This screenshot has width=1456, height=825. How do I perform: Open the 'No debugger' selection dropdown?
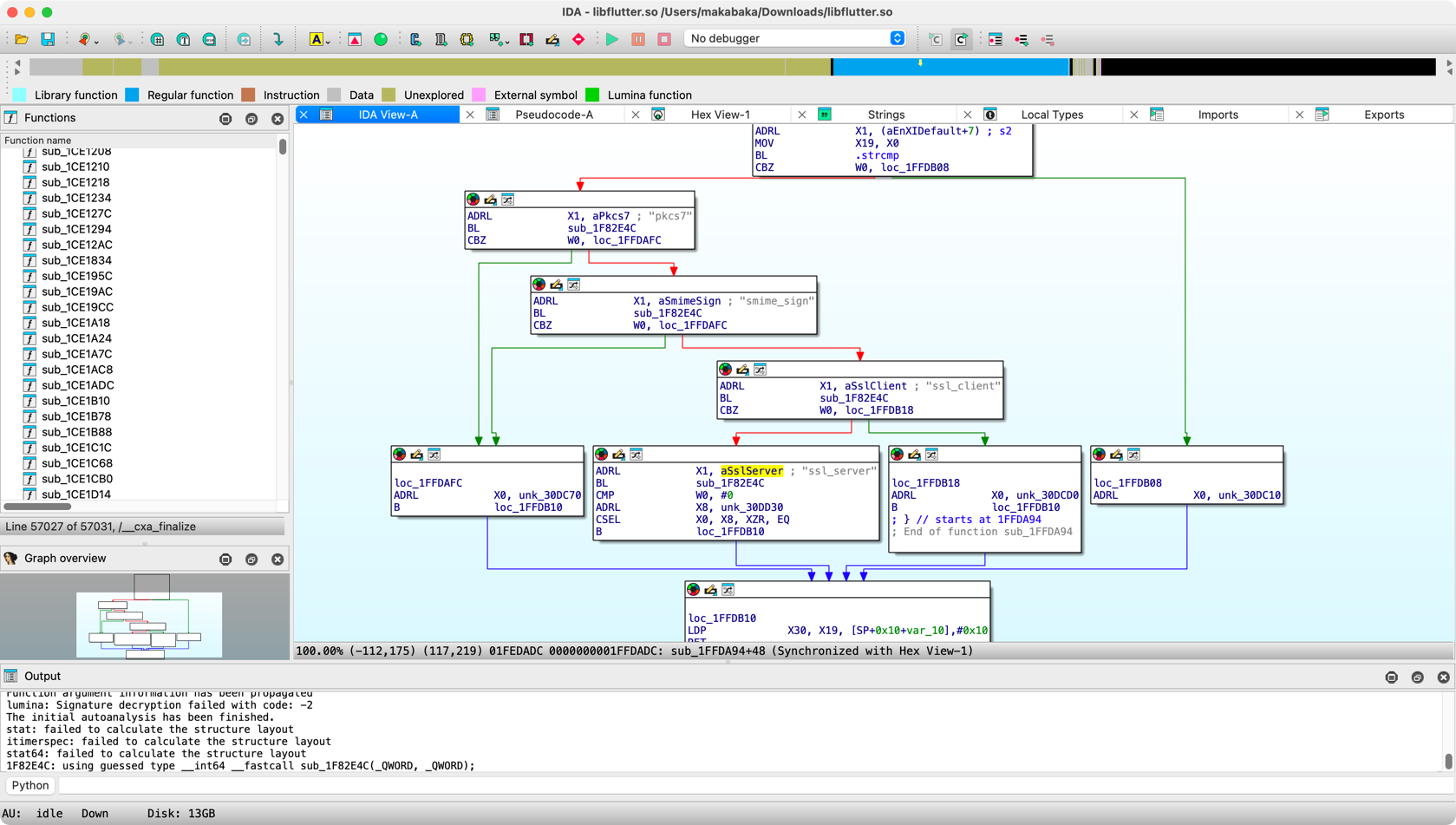coord(795,38)
